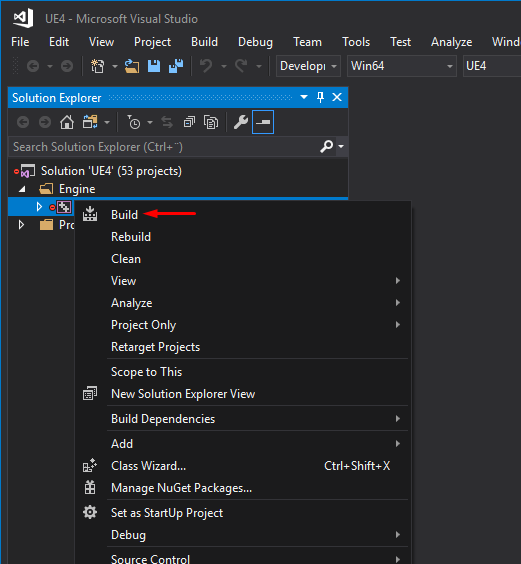Click the Open File folder icon
Screen dimensions: 521x564
coord(132,66)
